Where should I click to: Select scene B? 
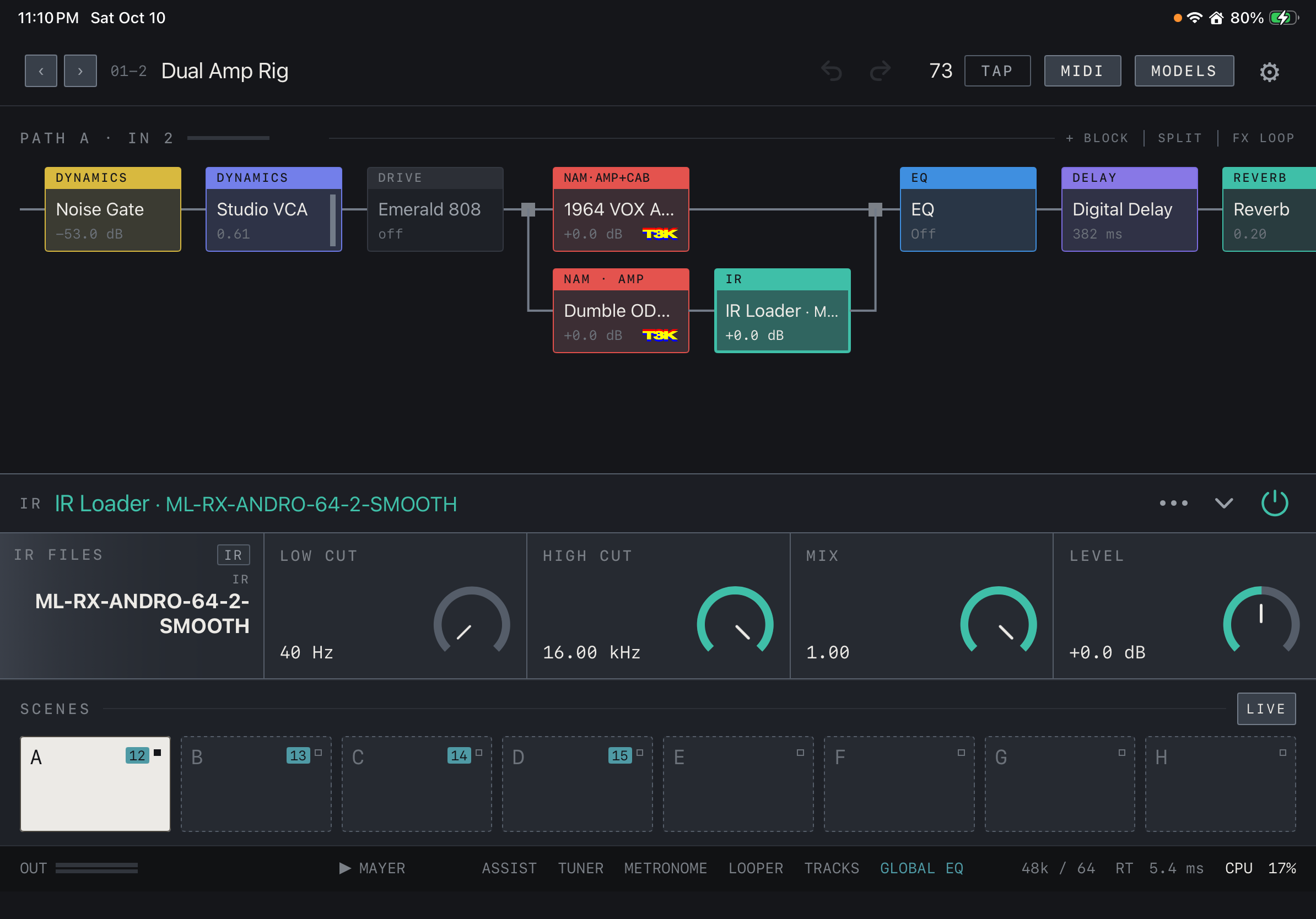click(256, 784)
